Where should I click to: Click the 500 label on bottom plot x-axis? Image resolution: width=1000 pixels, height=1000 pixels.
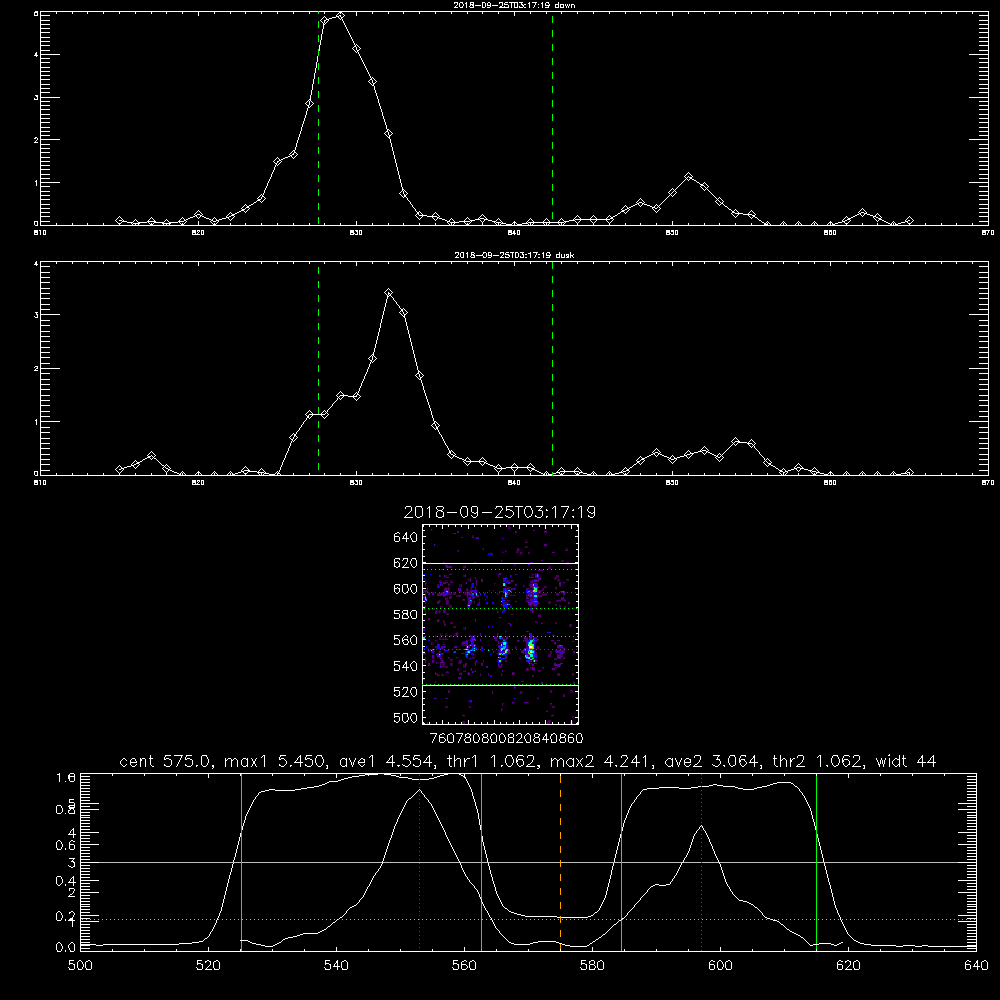coord(80,966)
